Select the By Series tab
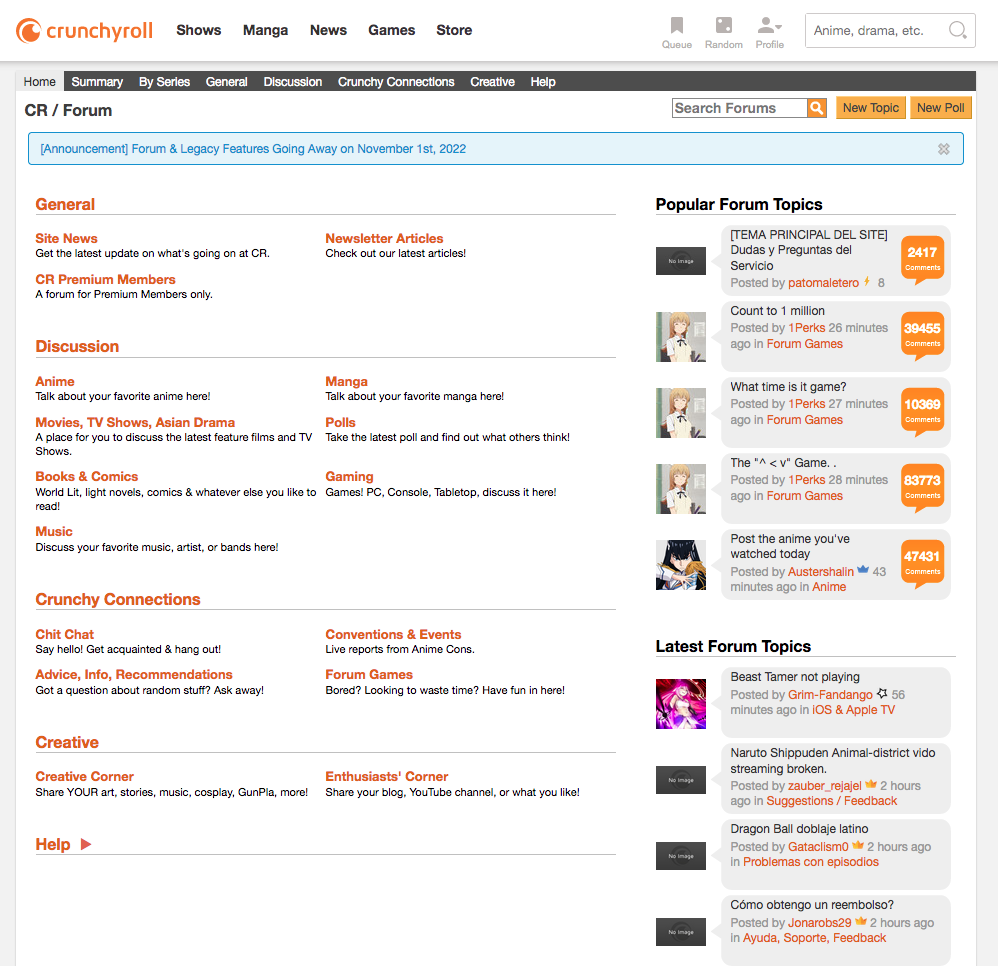The height and width of the screenshot is (966, 998). [x=163, y=81]
